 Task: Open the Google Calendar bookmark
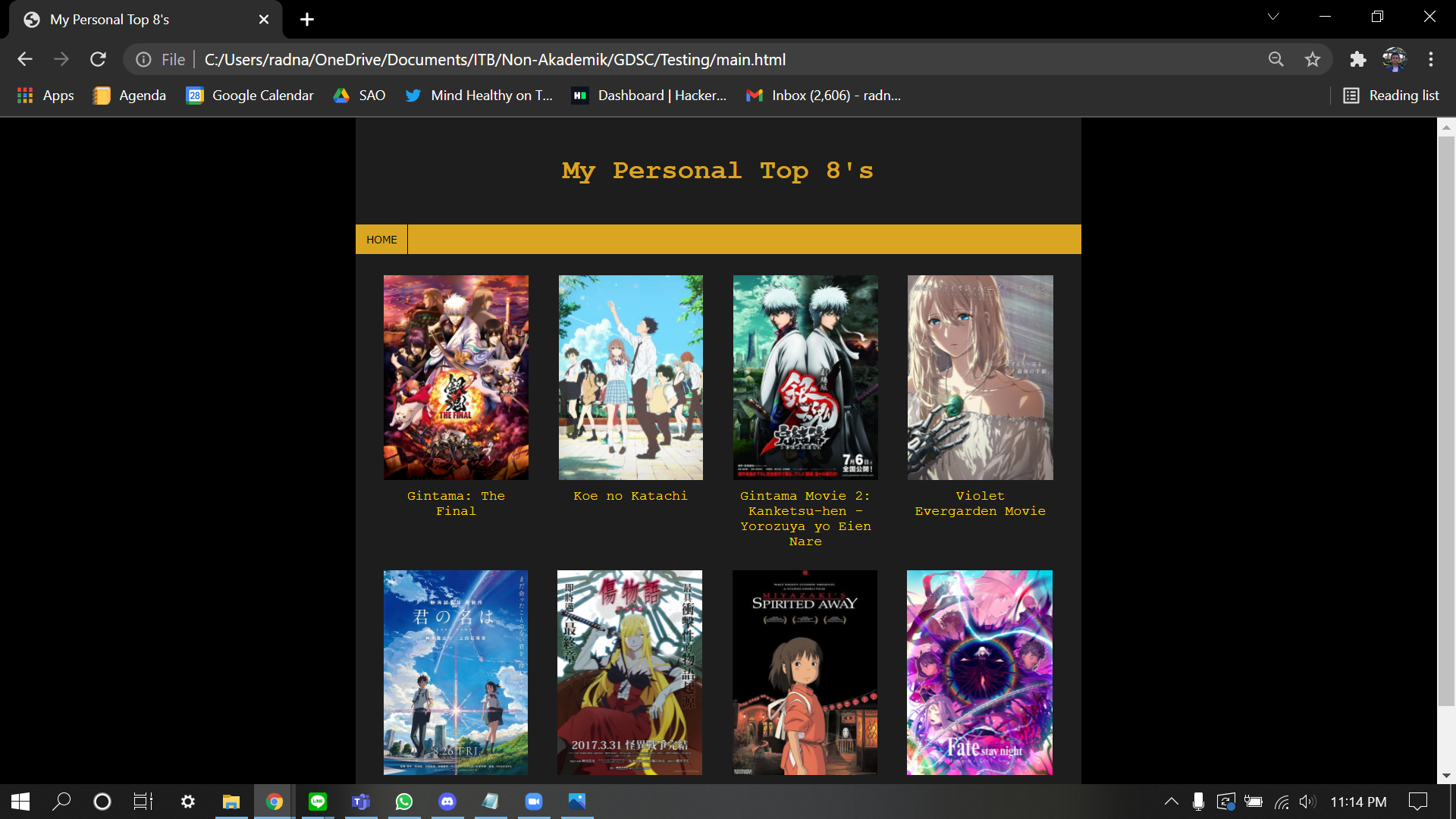[250, 96]
